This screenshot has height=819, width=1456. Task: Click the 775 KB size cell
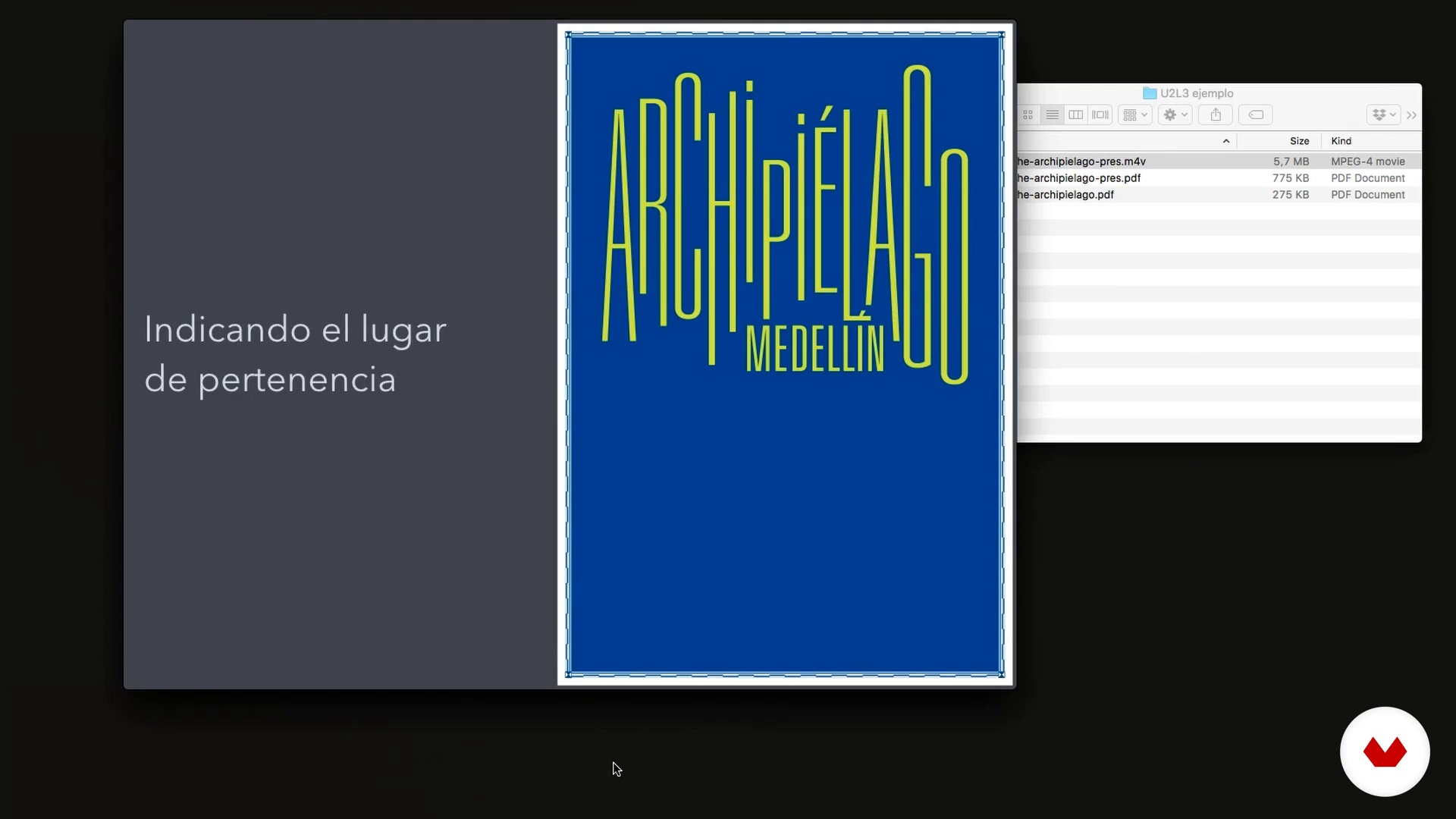pos(1291,178)
